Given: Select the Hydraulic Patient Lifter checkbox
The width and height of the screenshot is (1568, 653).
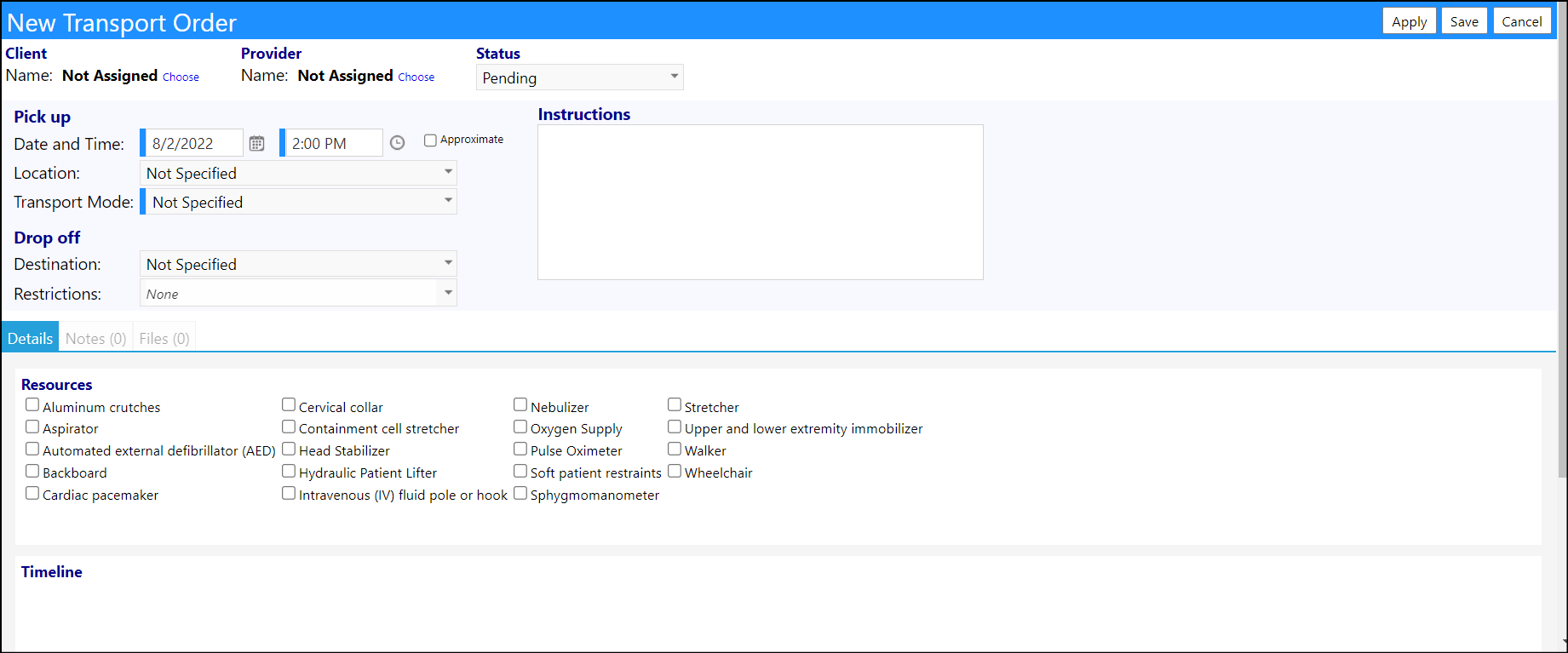Looking at the screenshot, I should coord(289,471).
